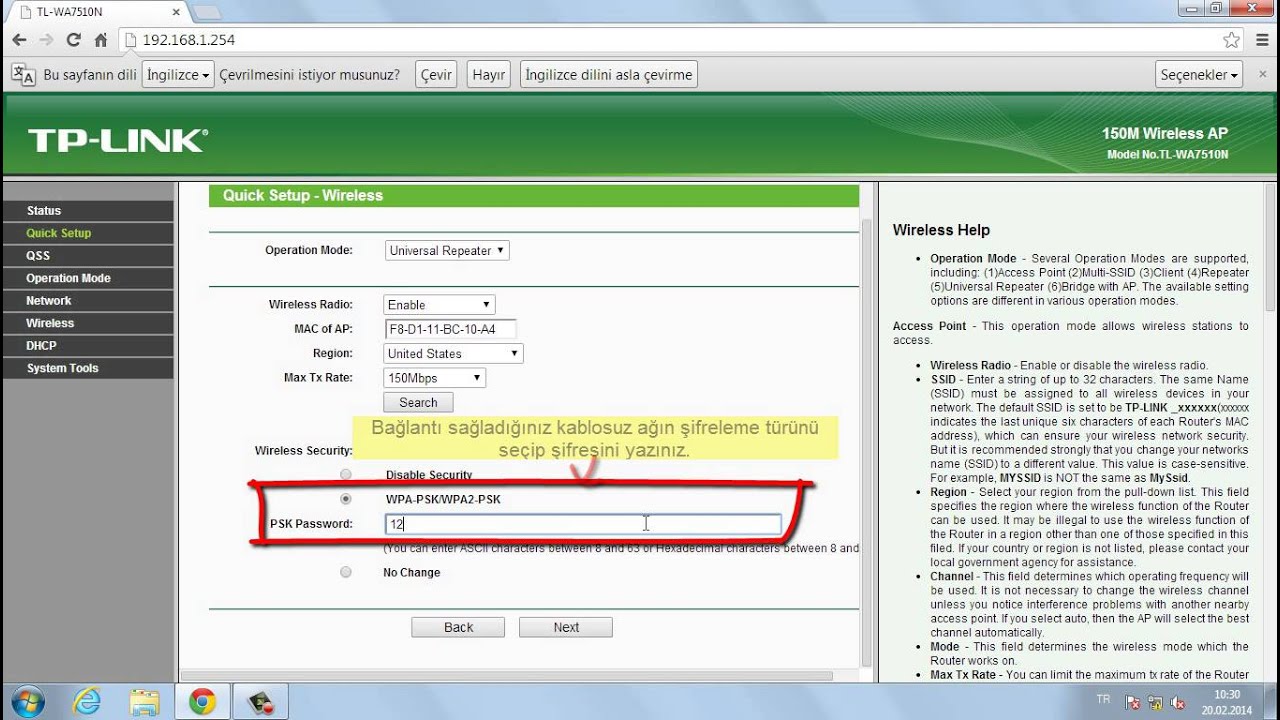Click the TP-LINK logo

click(117, 140)
